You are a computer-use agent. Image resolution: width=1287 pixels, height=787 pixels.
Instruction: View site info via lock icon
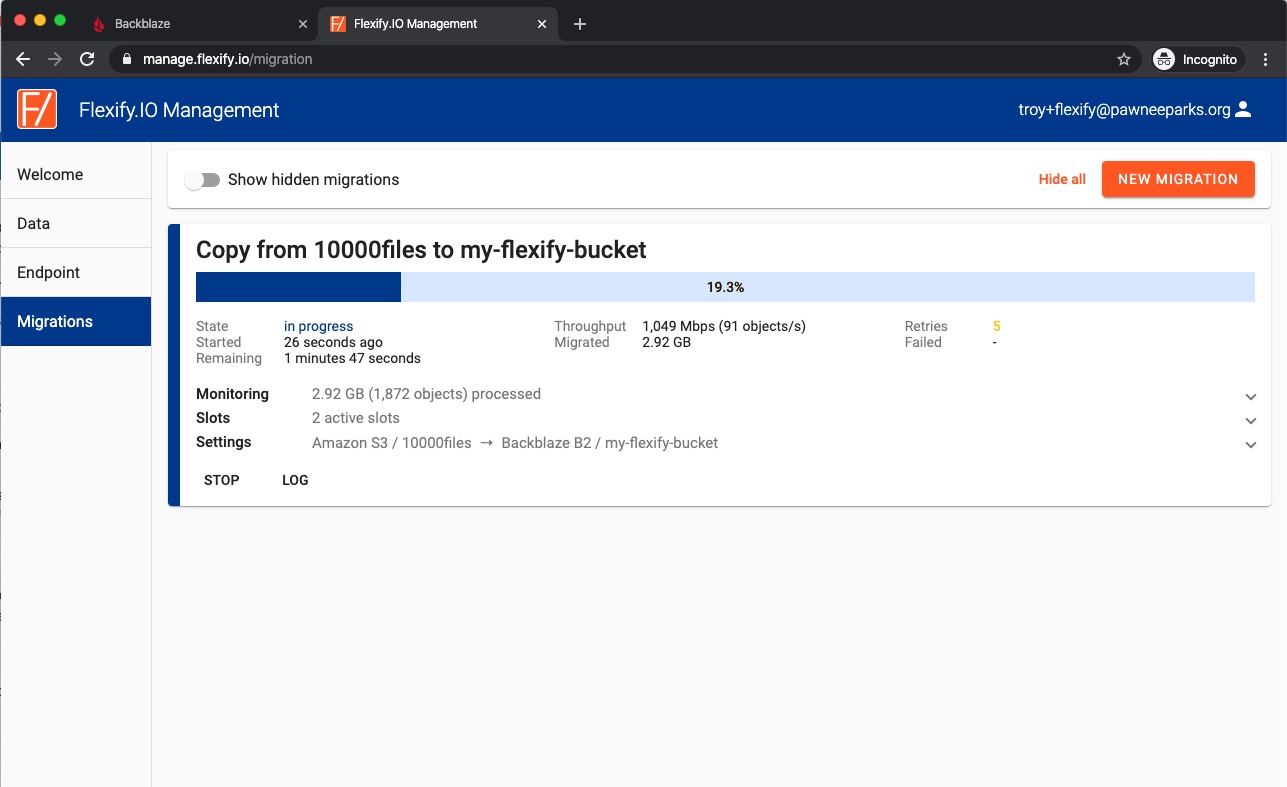126,59
